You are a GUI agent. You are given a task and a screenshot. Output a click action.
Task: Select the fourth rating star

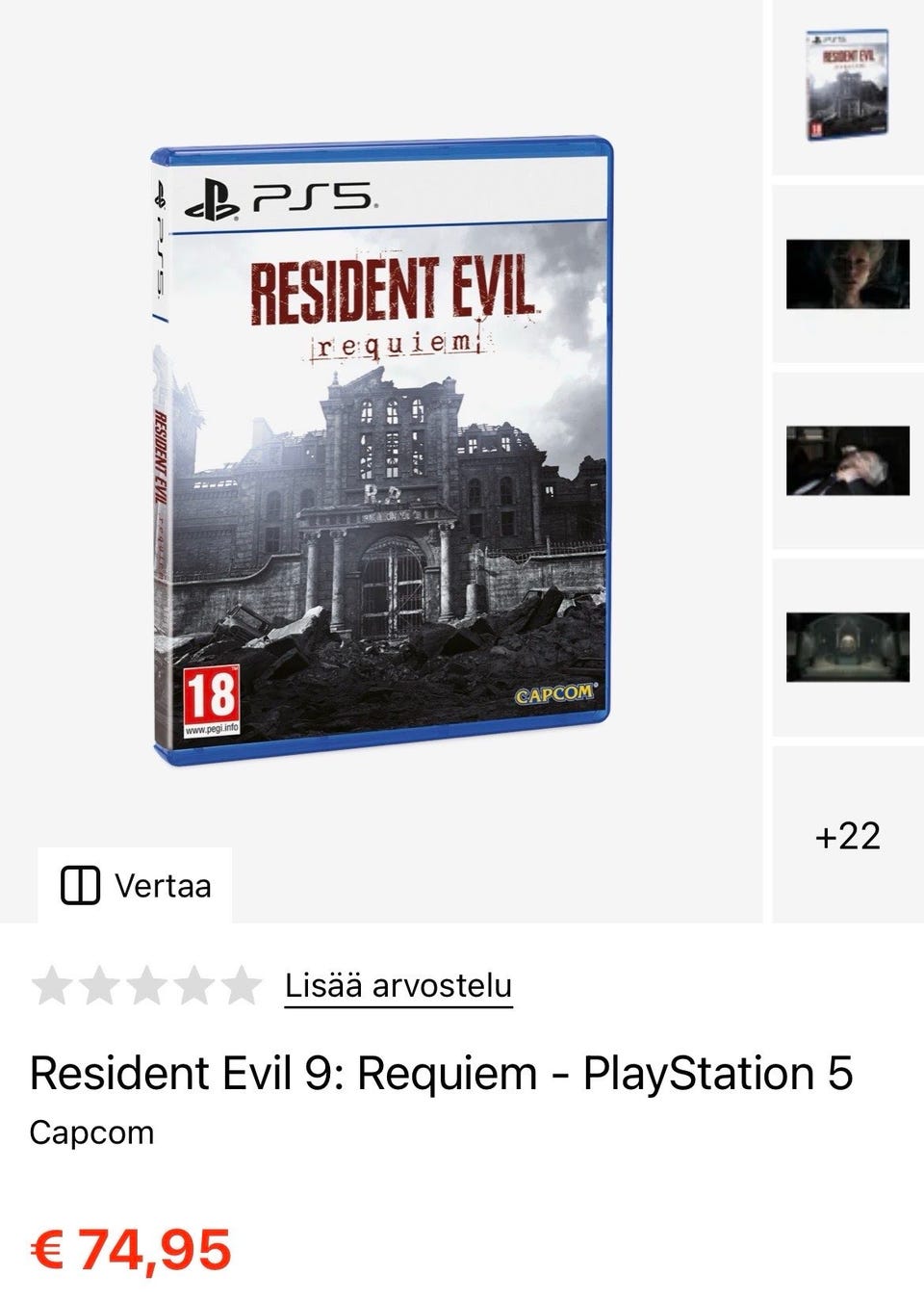[193, 986]
